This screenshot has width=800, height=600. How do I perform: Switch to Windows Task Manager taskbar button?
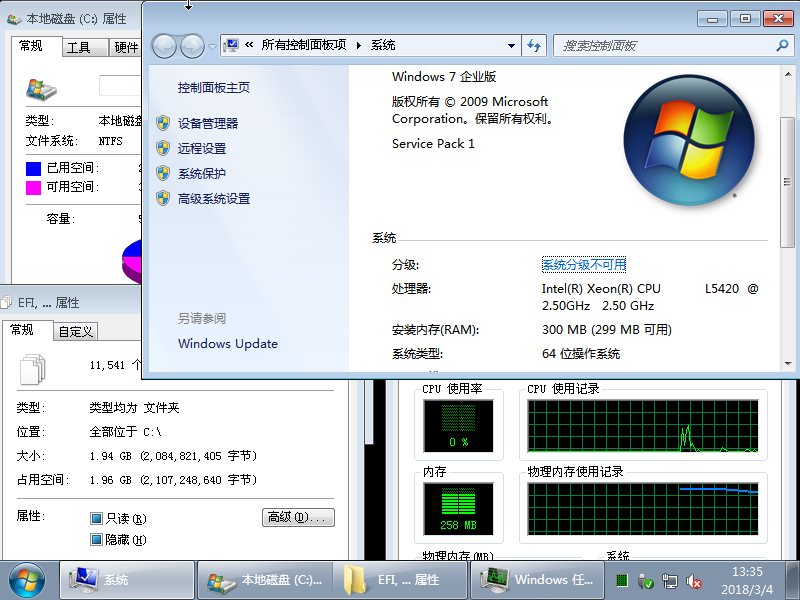[x=537, y=580]
